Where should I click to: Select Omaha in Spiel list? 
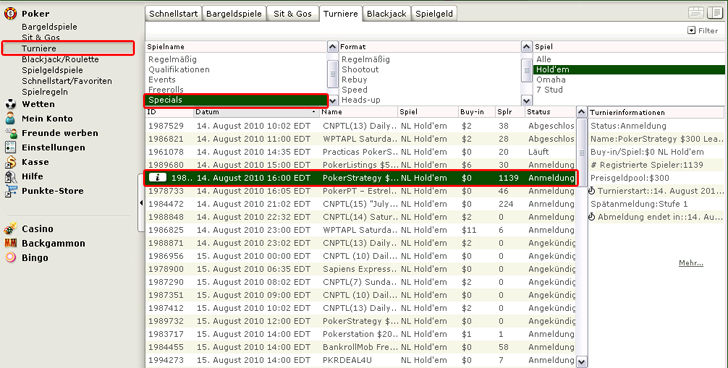pos(629,80)
